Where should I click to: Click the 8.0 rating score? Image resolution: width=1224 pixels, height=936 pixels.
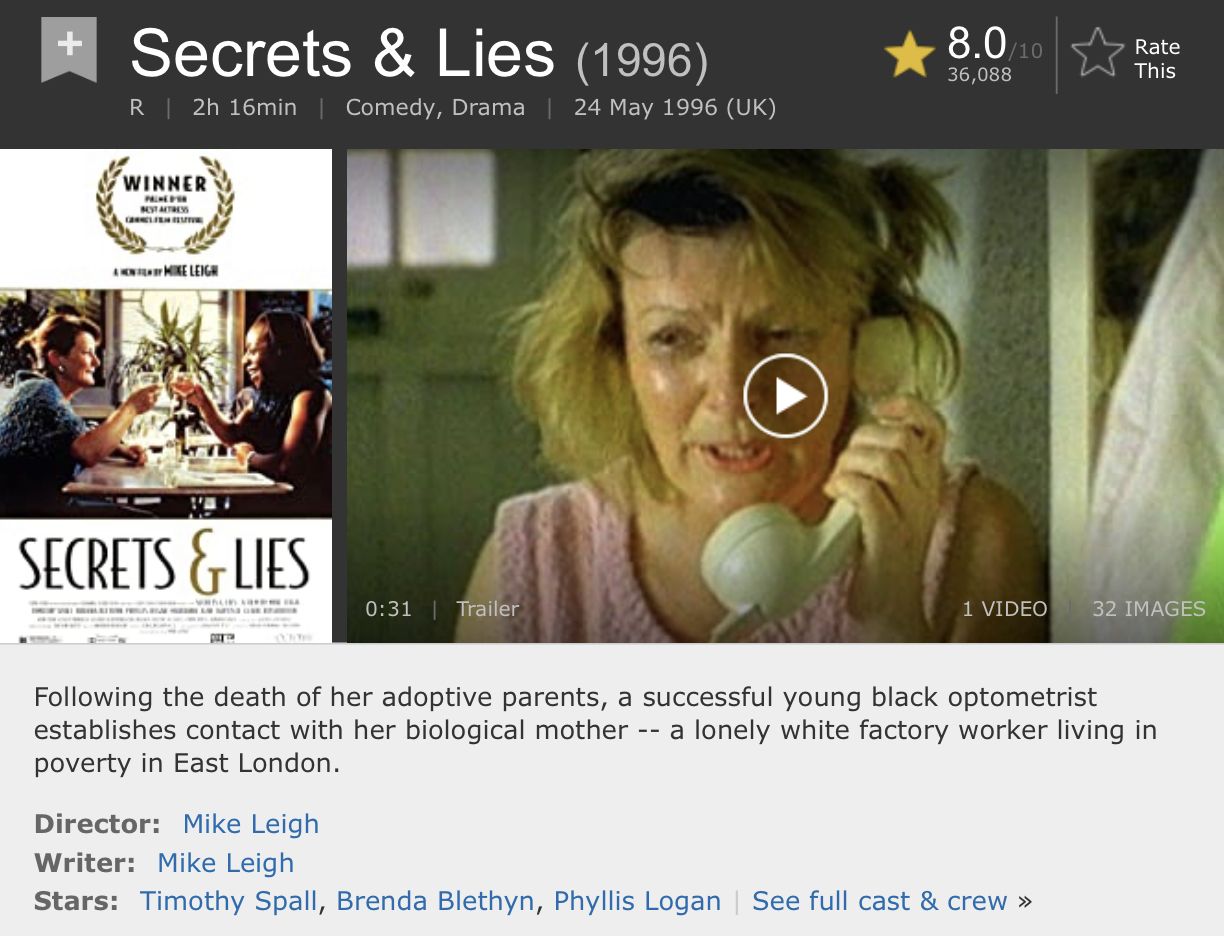977,43
